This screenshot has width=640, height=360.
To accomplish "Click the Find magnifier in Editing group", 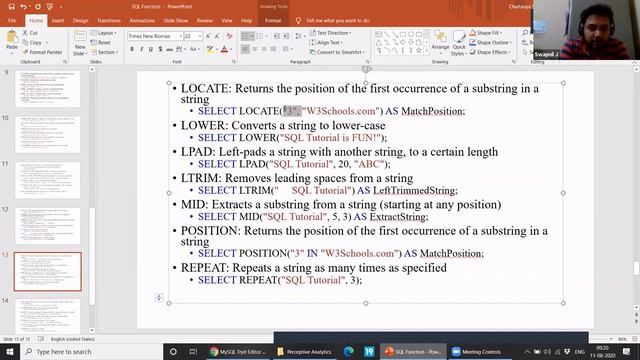I will click(525, 33).
